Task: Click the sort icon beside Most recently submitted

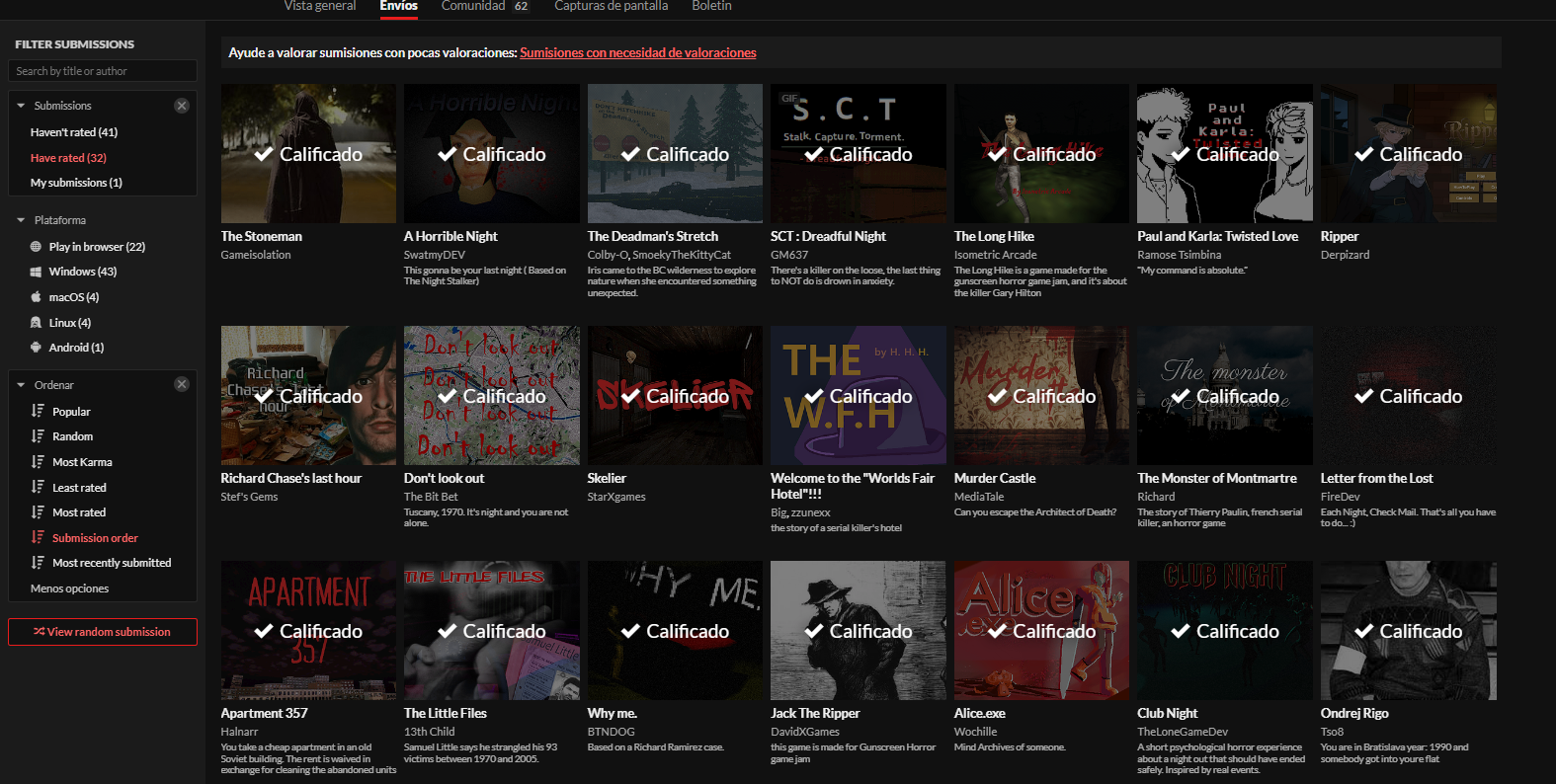Action: click(38, 563)
